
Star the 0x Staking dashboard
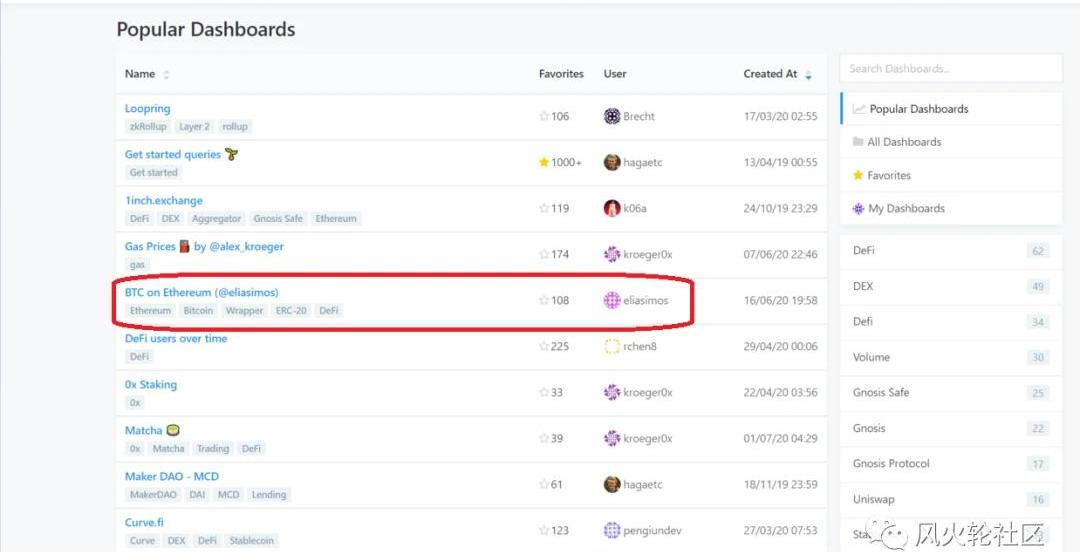coord(544,392)
